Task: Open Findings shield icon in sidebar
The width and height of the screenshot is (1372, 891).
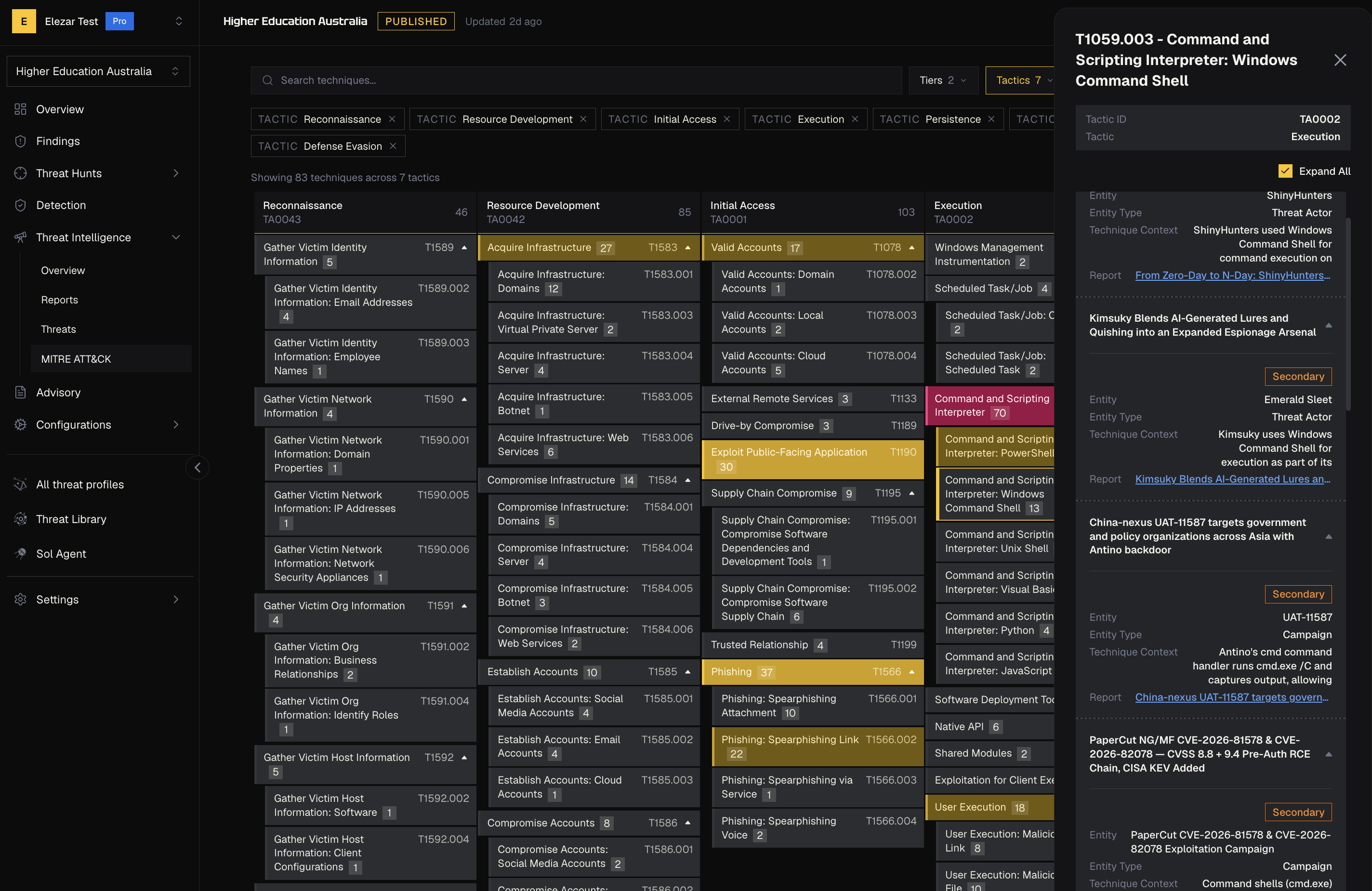Action: pos(21,141)
